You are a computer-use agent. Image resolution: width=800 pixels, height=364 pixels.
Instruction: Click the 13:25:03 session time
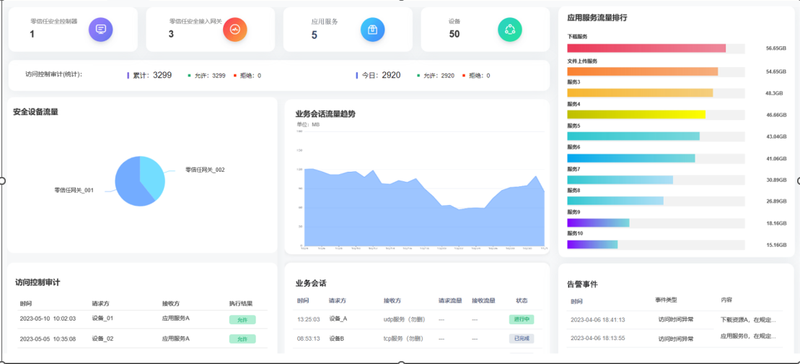(309, 319)
